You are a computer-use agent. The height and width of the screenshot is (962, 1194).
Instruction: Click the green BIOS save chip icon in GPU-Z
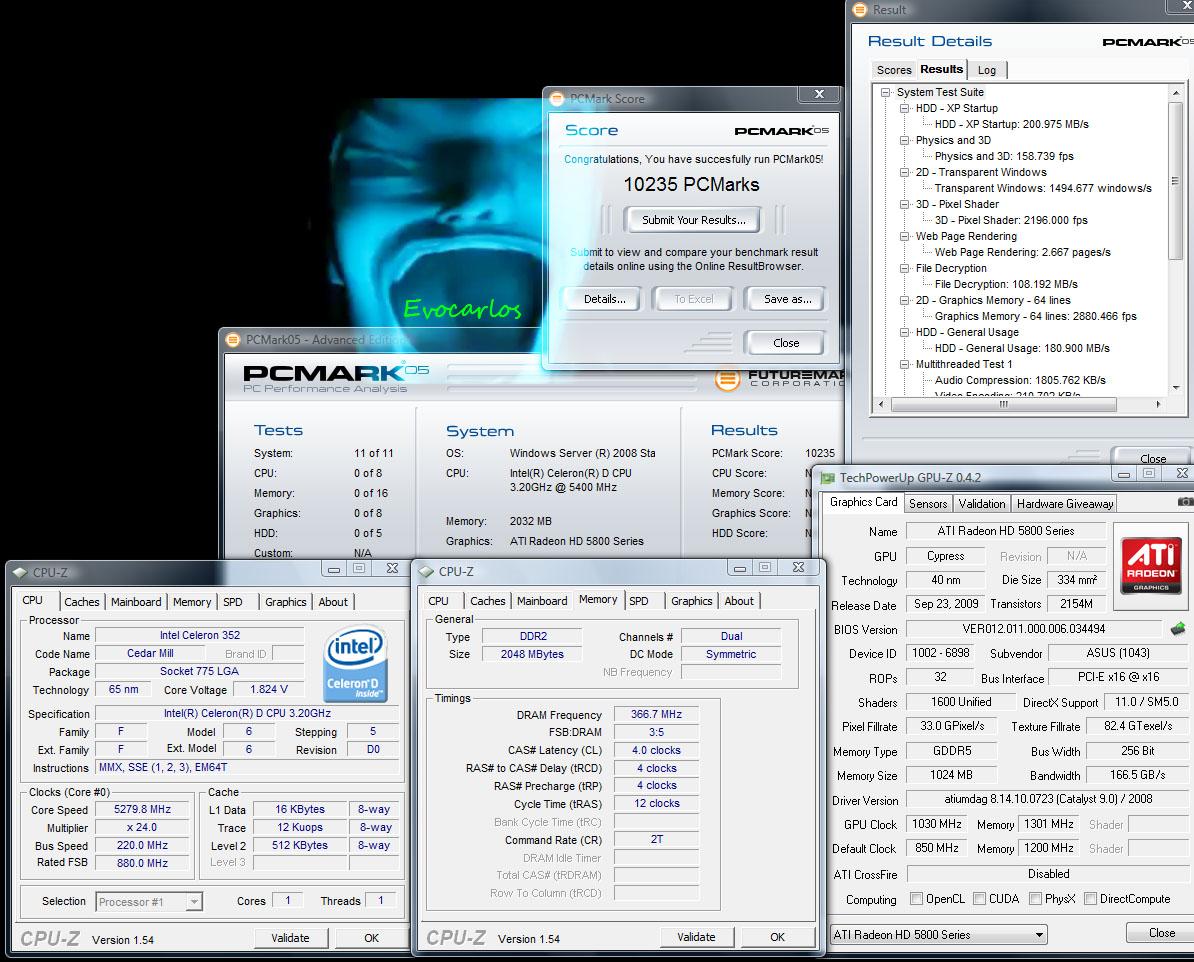point(1178,628)
